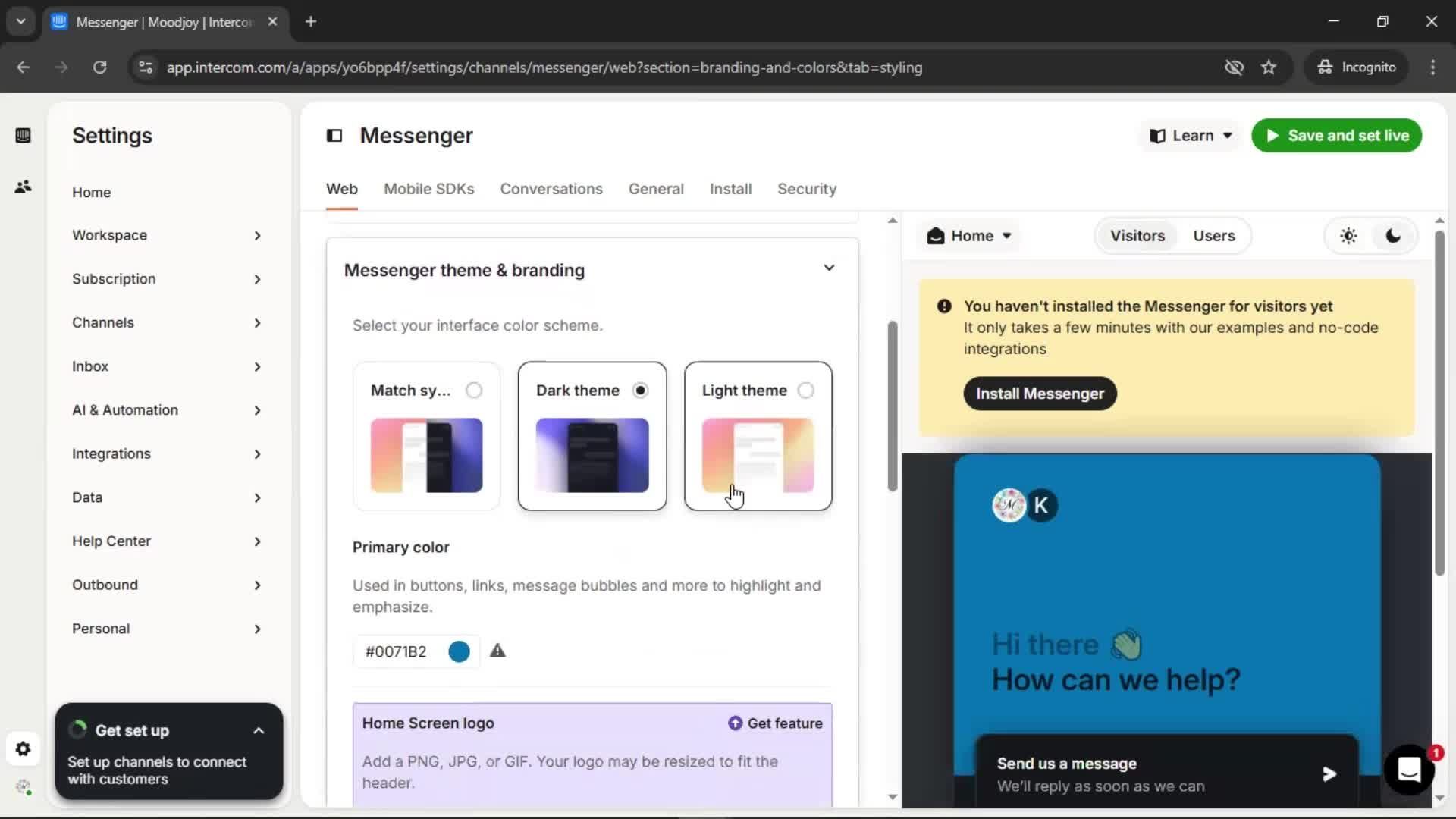Click the site information icon in address bar
The width and height of the screenshot is (1456, 819).
(146, 67)
